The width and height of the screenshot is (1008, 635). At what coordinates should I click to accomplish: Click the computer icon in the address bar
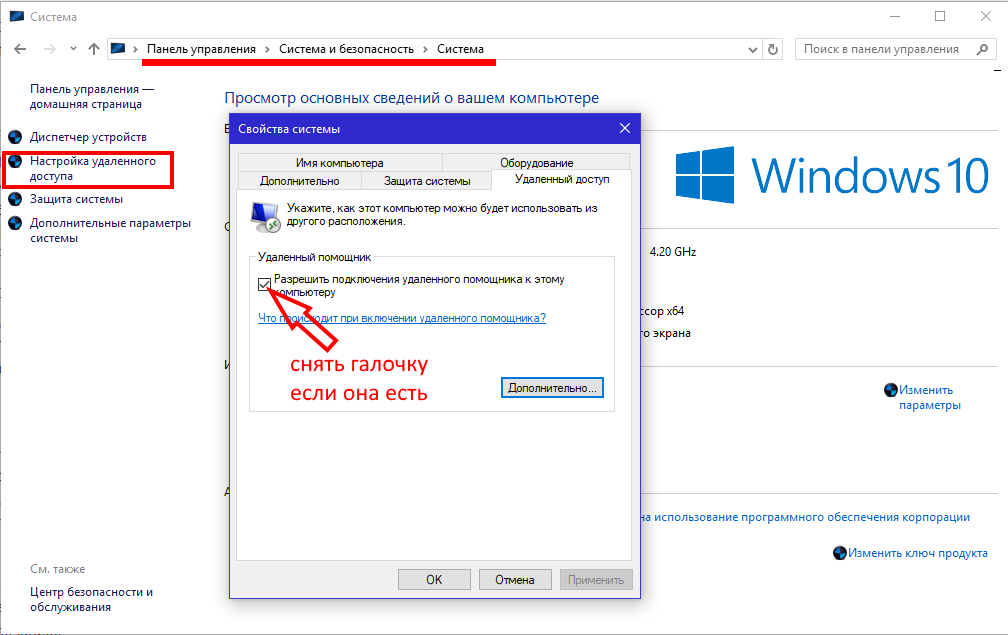(118, 49)
